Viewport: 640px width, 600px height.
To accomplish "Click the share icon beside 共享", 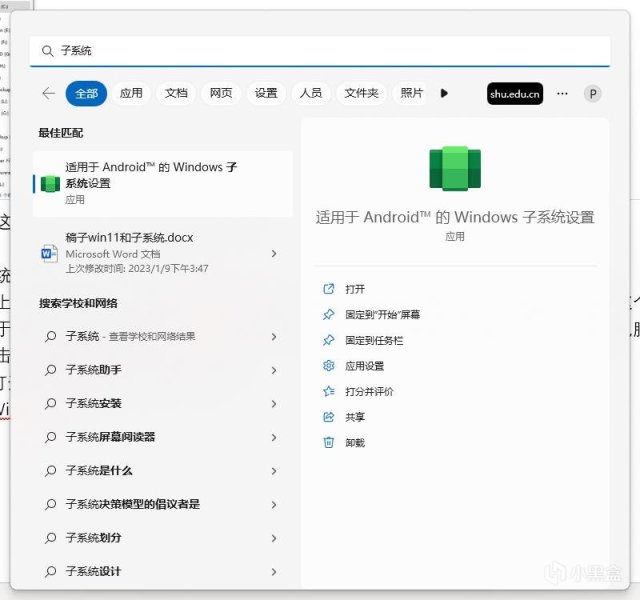I will [x=329, y=417].
